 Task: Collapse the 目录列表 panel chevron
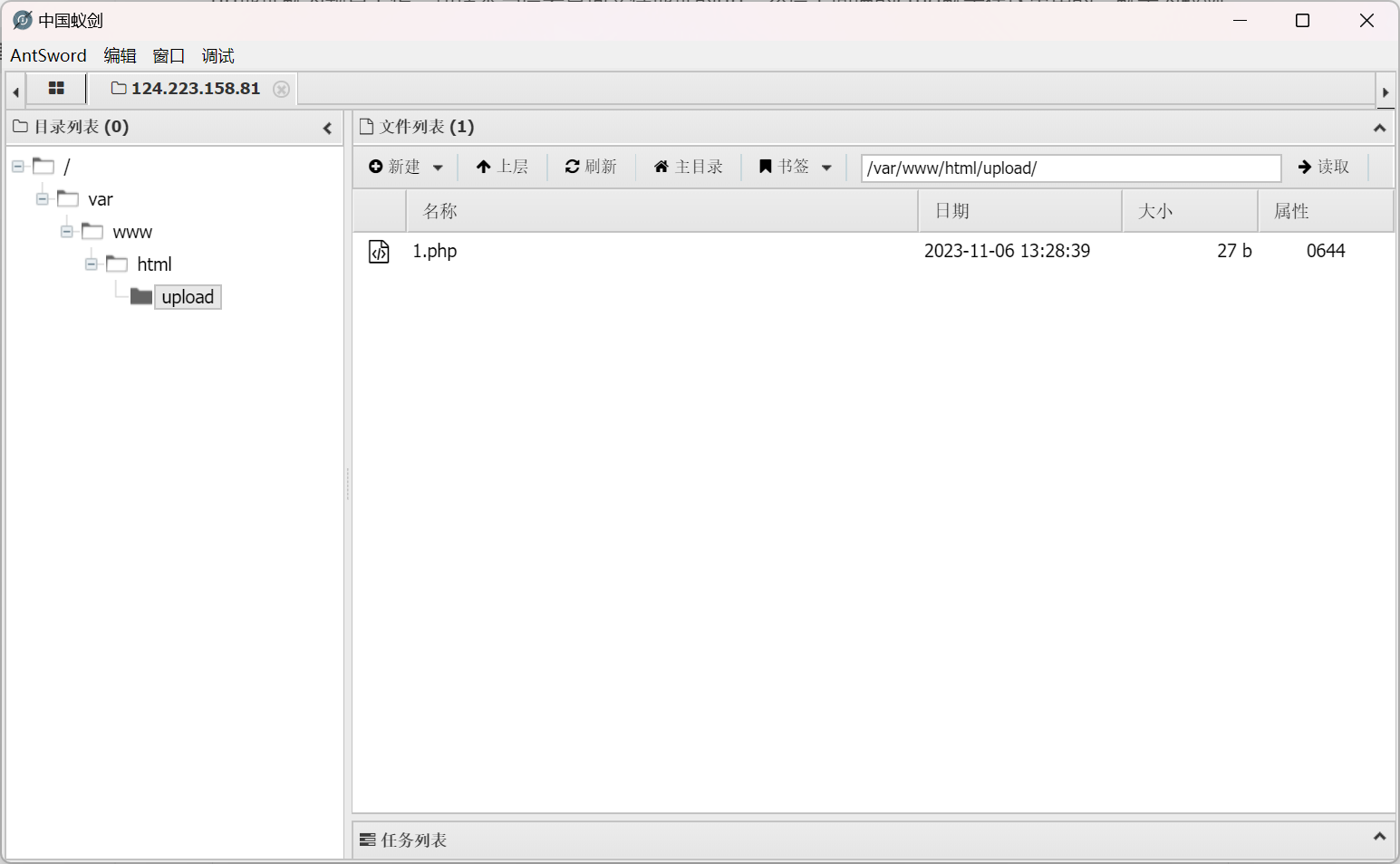click(x=328, y=129)
